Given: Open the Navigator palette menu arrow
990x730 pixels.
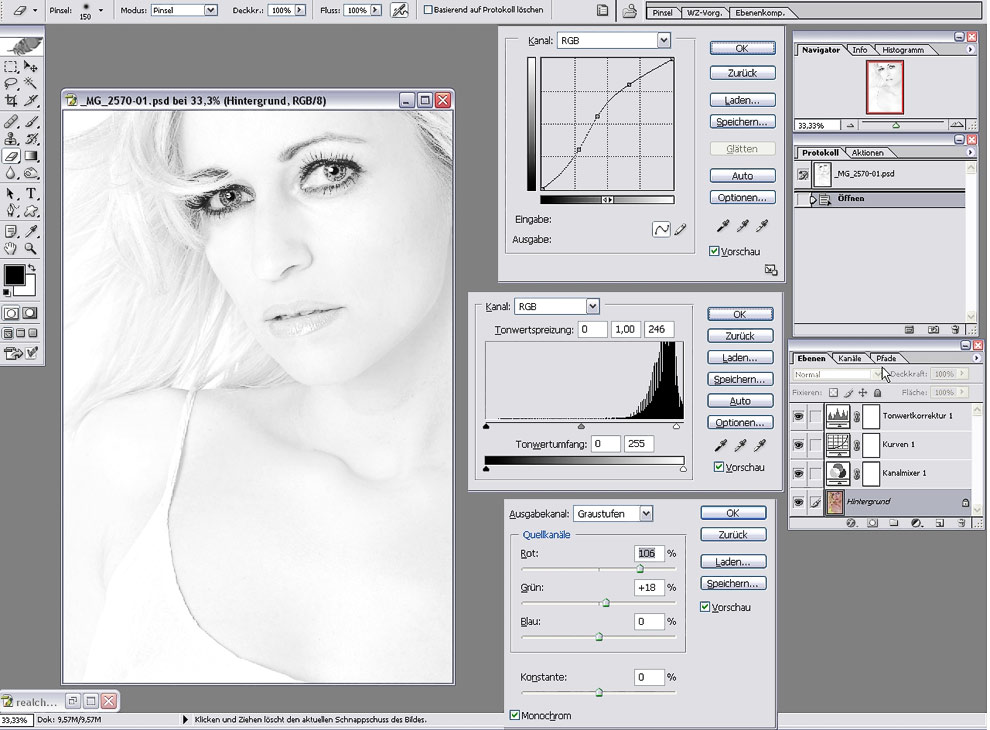Looking at the screenshot, I should [x=970, y=49].
